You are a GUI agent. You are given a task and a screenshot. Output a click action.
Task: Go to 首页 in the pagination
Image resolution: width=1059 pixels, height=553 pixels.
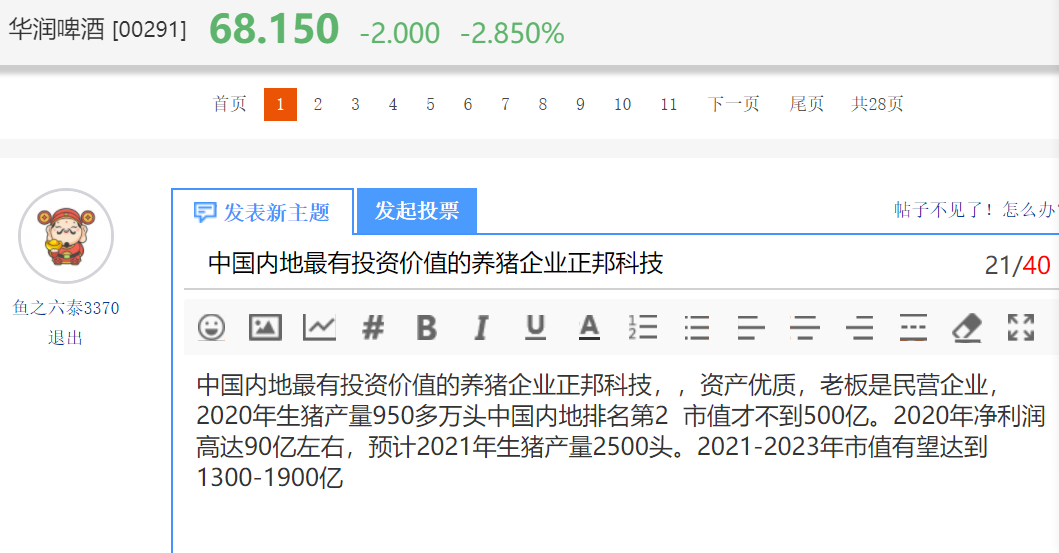pos(230,104)
